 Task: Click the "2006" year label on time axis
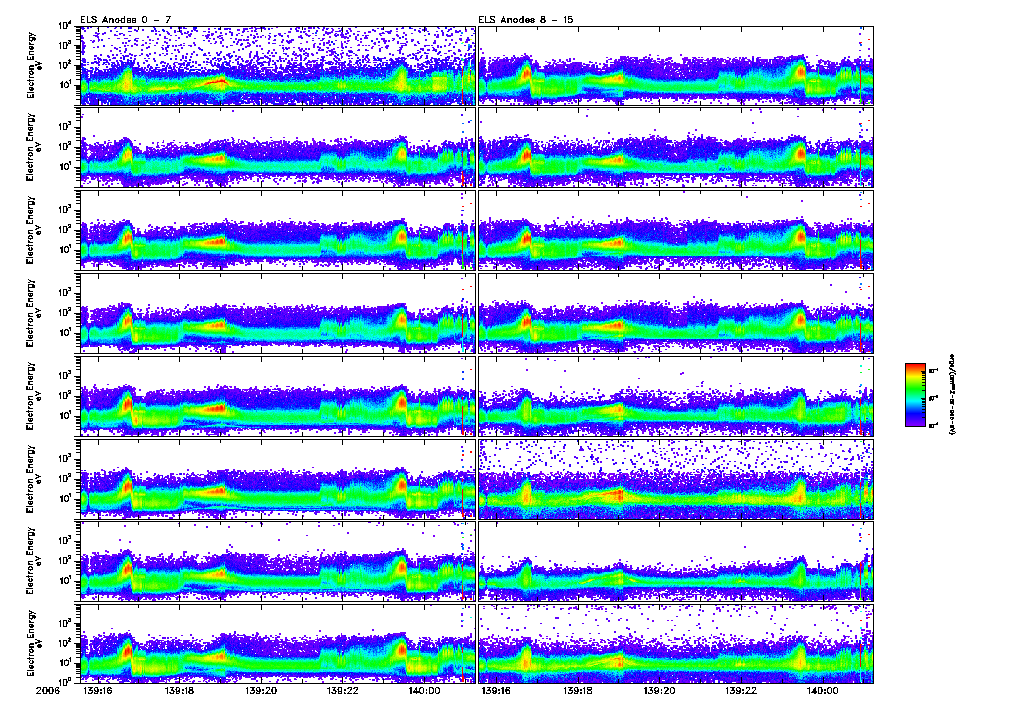click(x=48, y=690)
